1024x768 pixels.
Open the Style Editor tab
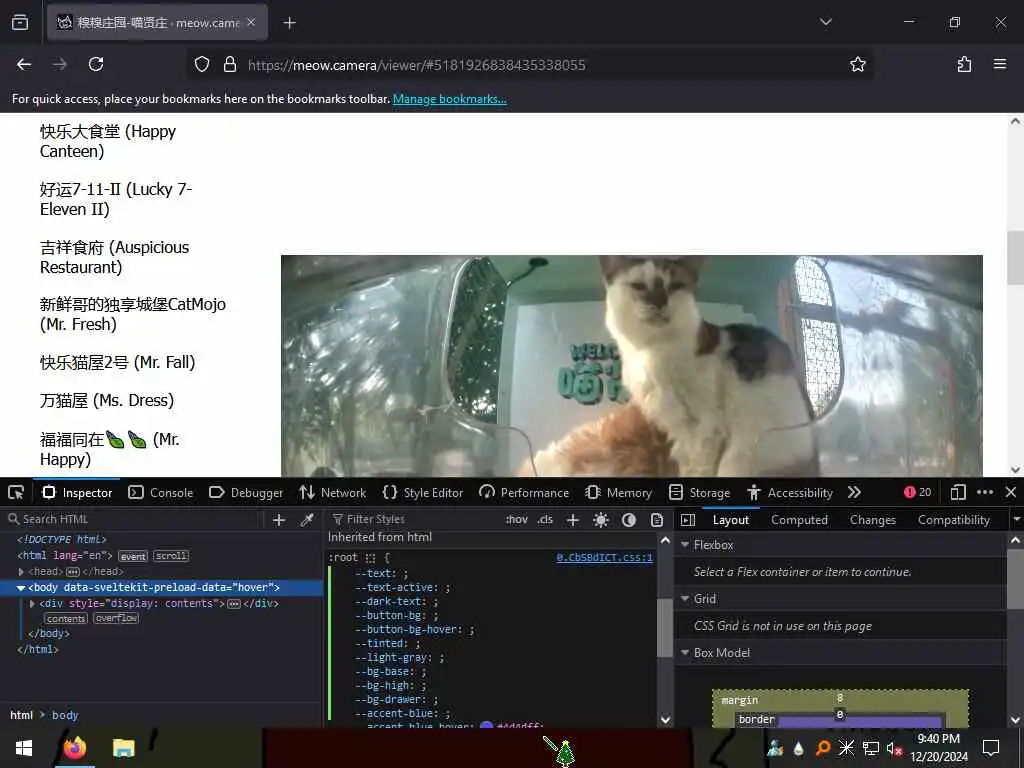click(x=423, y=492)
